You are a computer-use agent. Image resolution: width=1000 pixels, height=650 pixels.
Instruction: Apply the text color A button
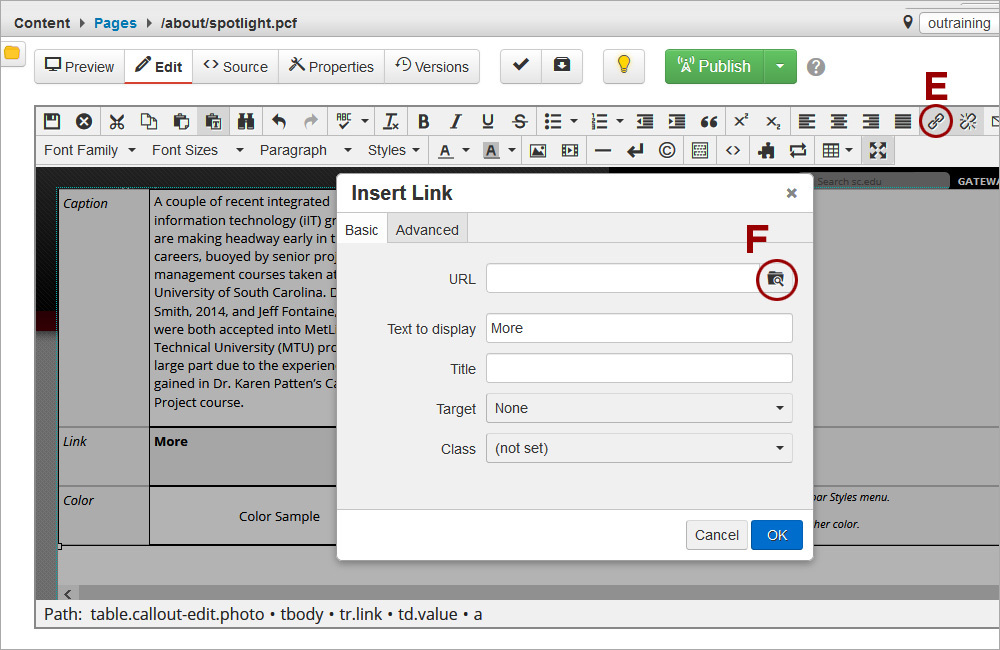tap(446, 151)
